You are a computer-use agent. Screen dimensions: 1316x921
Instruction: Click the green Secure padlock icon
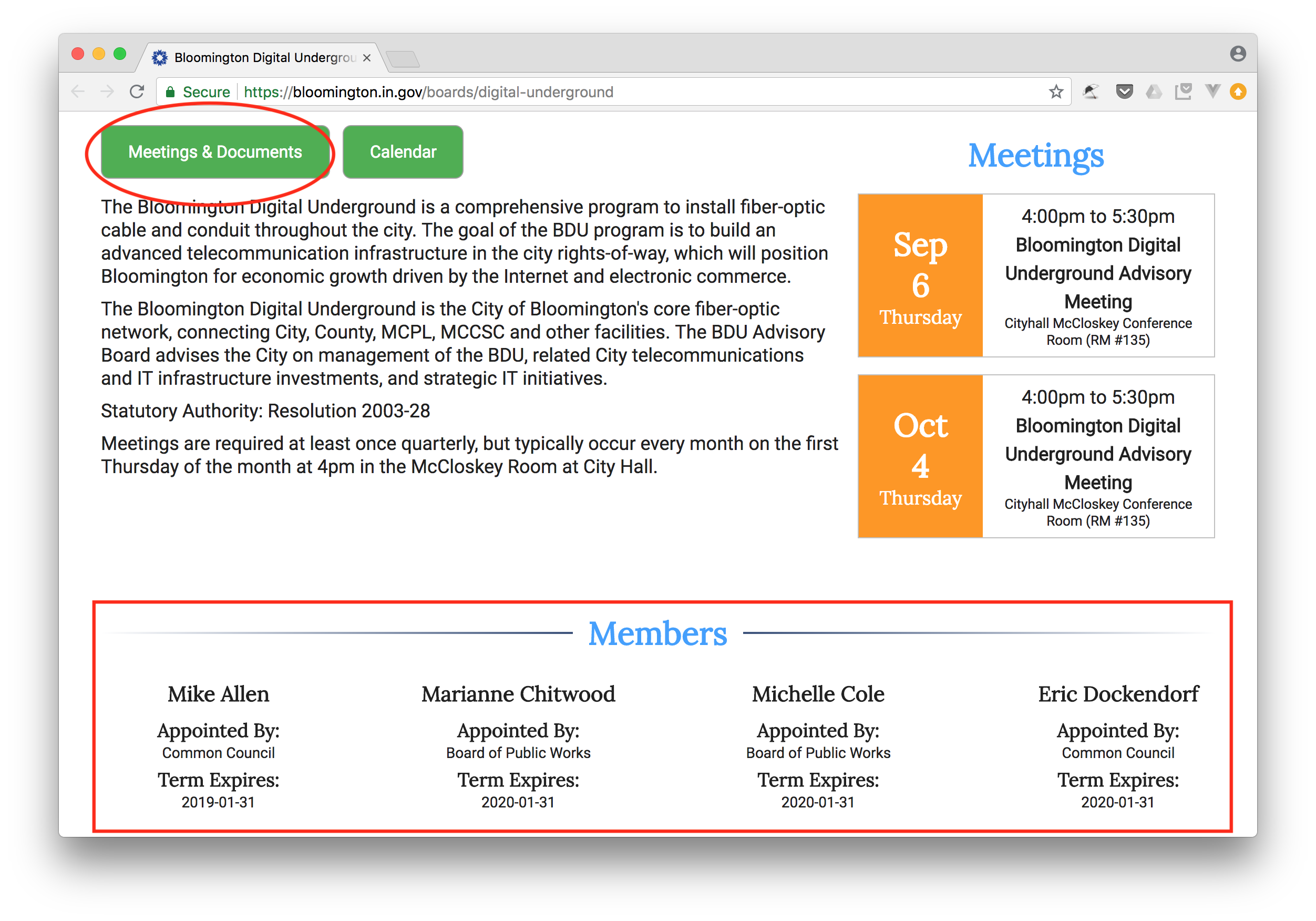click(x=170, y=92)
